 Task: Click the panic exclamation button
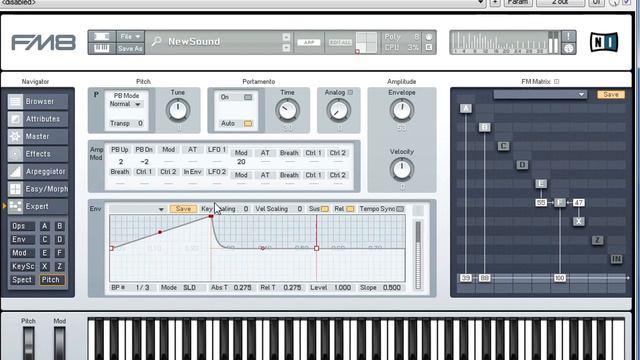pyautogui.click(x=568, y=36)
